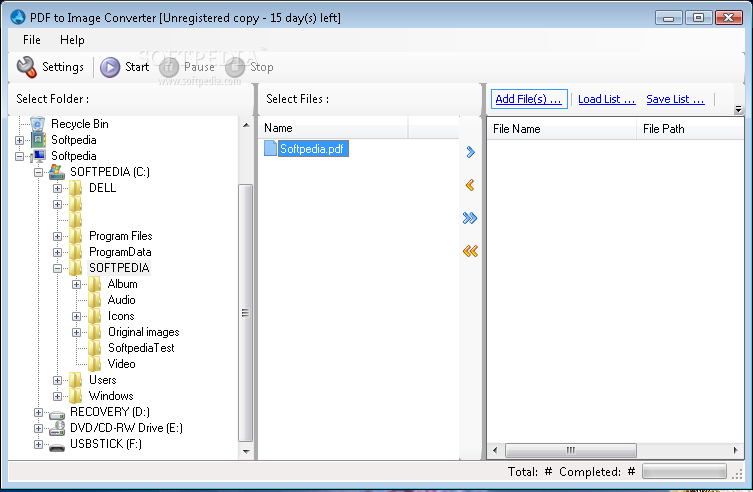Viewport: 753px width, 492px height.
Task: Add selected file with single right arrow
Action: pyautogui.click(x=470, y=152)
